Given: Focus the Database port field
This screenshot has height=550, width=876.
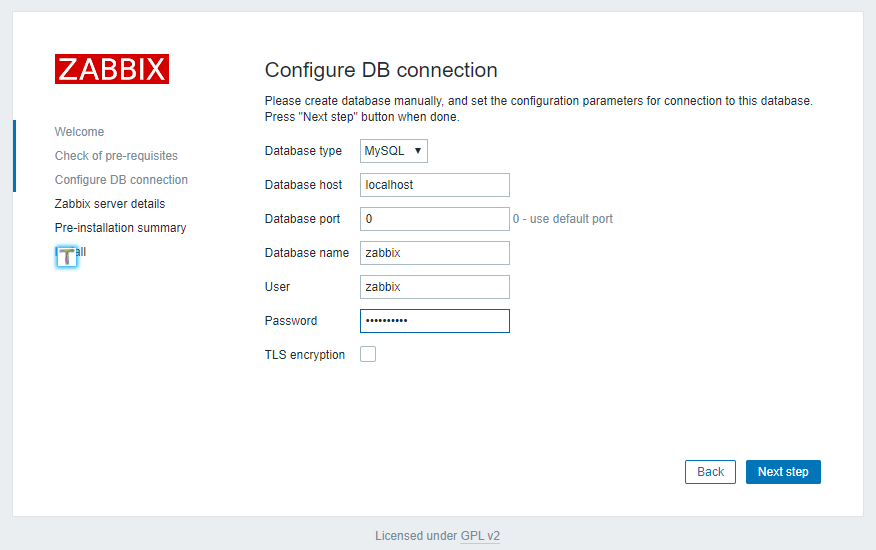Looking at the screenshot, I should click(434, 219).
